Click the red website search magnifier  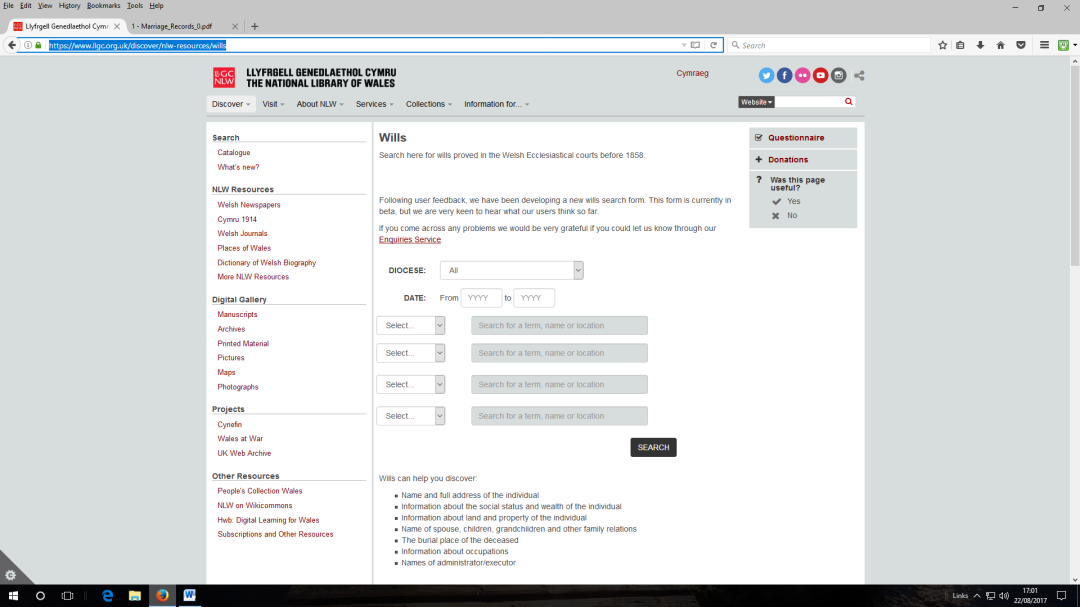[x=849, y=102]
